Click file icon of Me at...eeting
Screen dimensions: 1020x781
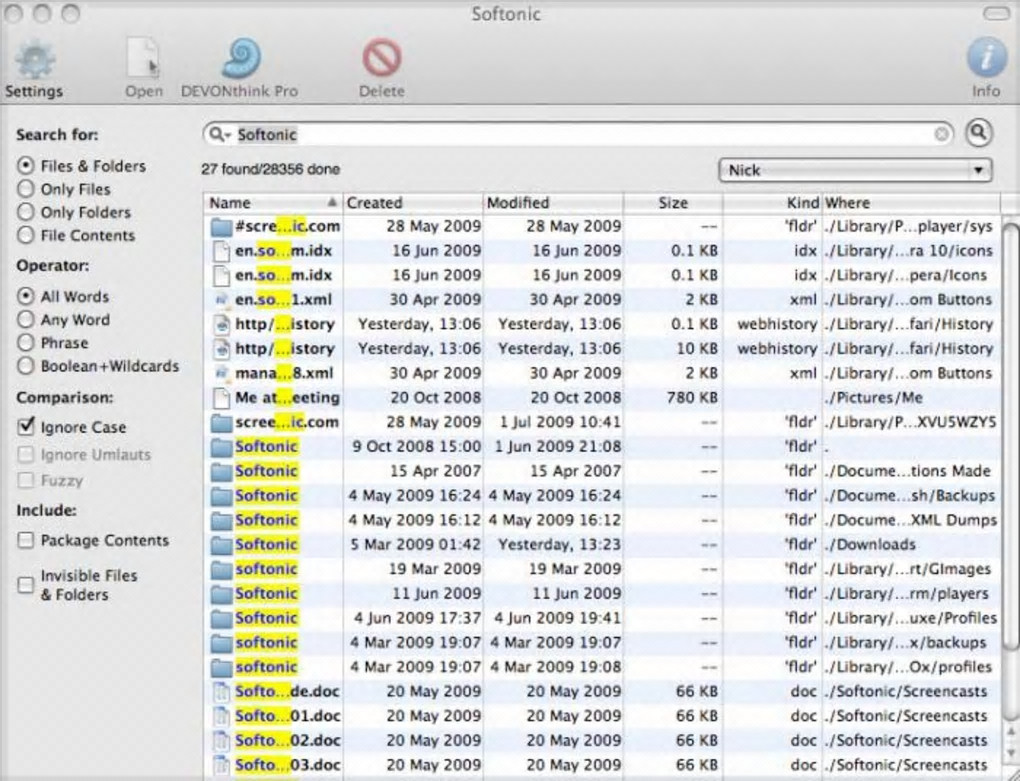pos(222,398)
